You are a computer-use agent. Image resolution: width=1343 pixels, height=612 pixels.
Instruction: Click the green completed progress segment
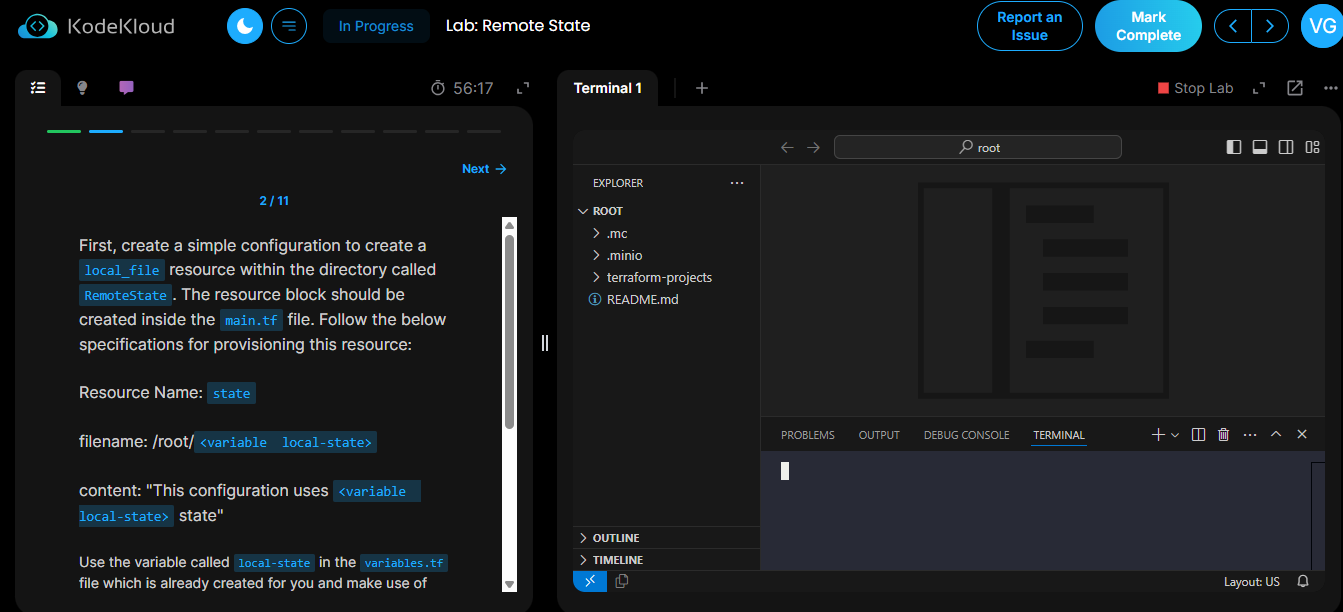[64, 131]
